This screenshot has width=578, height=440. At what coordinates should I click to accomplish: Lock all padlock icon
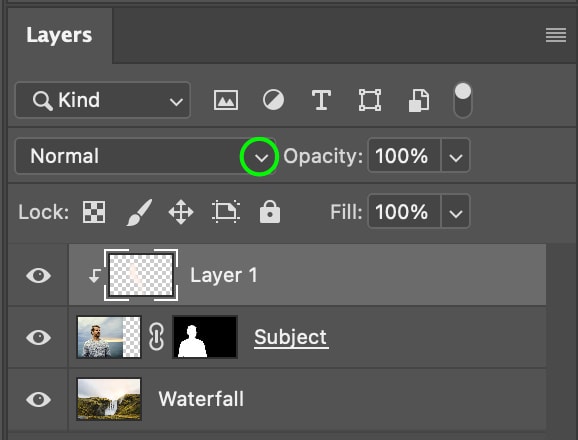pyautogui.click(x=270, y=212)
